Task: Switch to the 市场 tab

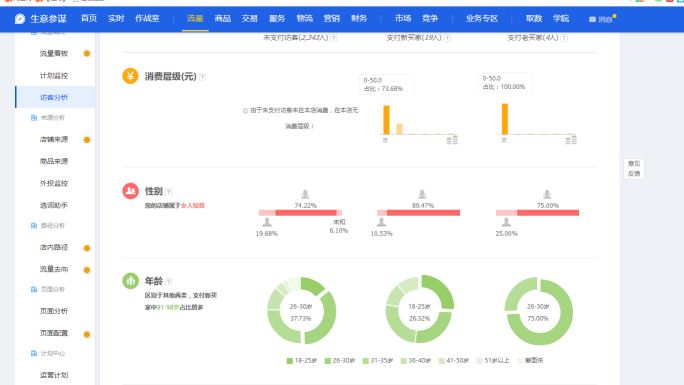Action: pyautogui.click(x=403, y=18)
